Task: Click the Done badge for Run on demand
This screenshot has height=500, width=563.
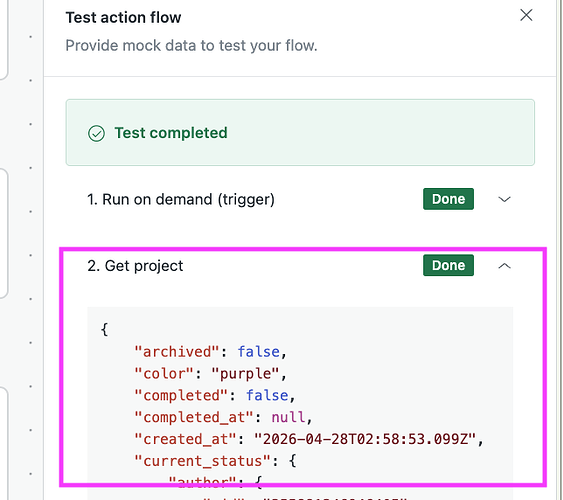Action: point(448,199)
